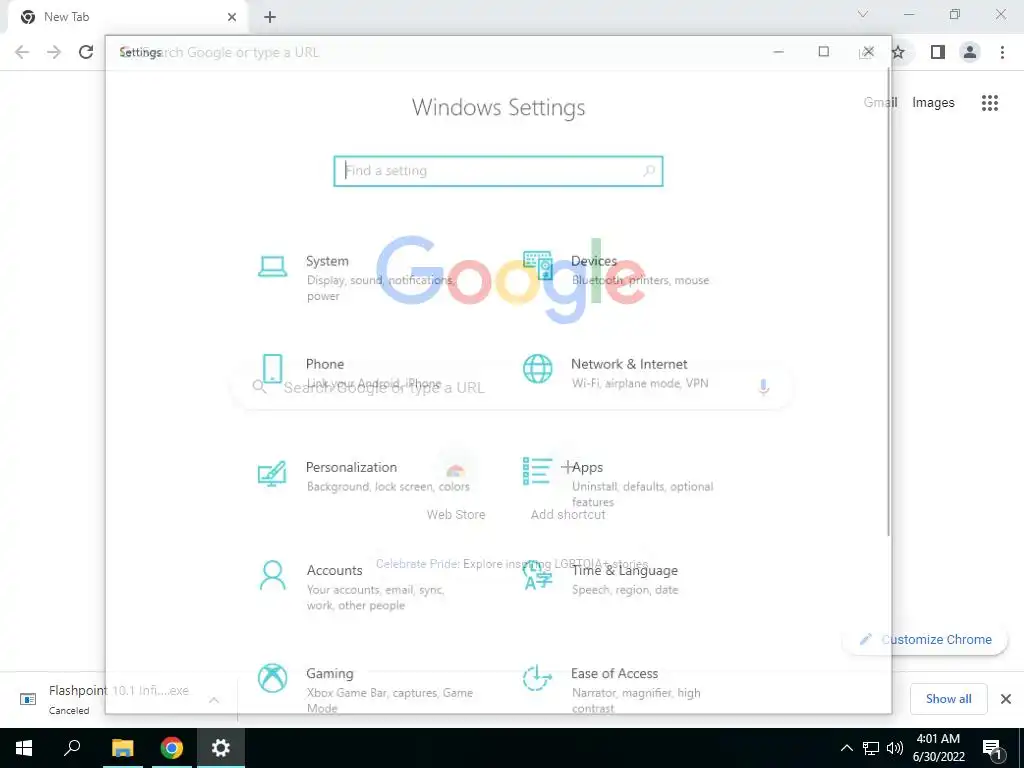Maximize the Settings window
Viewport: 1024px width, 768px height.
coord(824,52)
